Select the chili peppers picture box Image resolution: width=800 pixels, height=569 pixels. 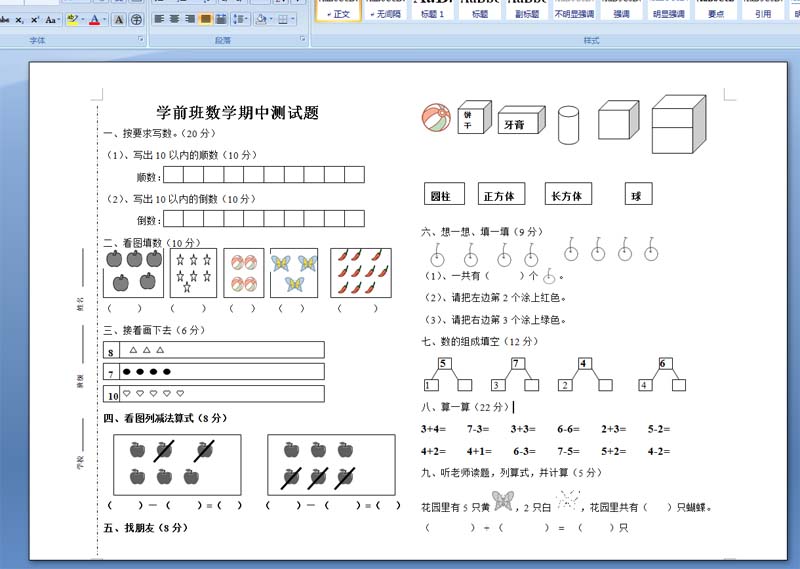pos(361,273)
